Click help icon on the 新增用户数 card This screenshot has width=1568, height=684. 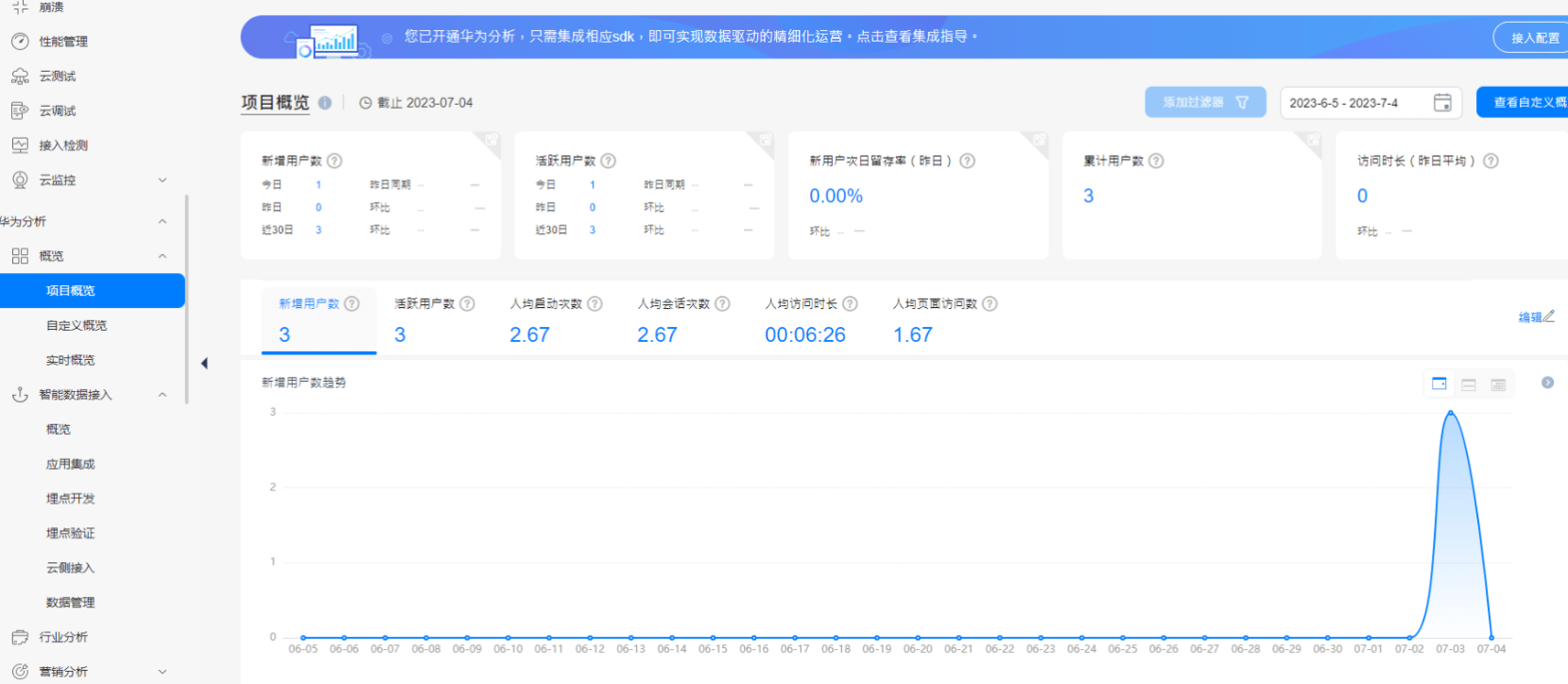335,161
